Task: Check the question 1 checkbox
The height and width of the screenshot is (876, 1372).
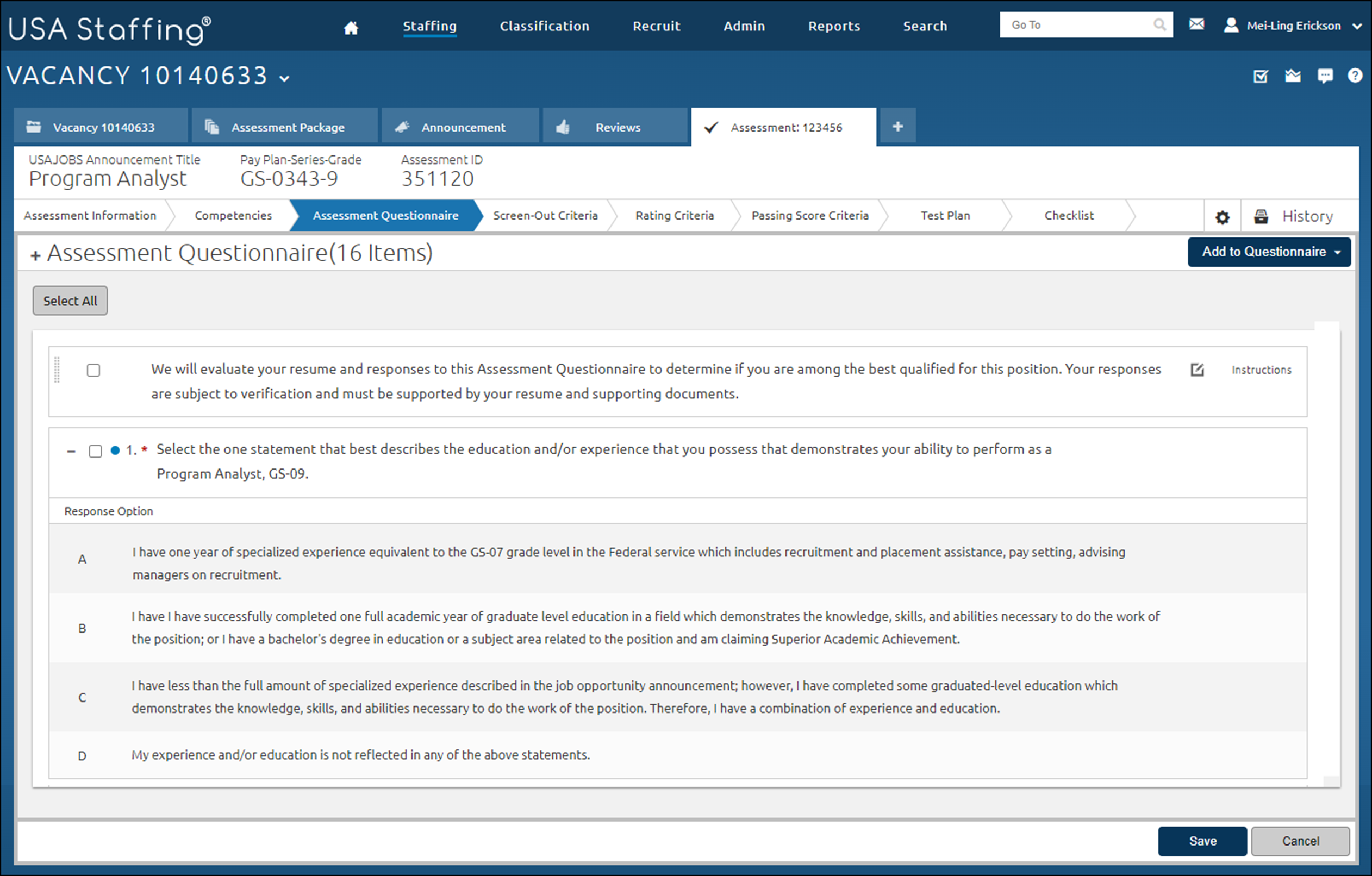Action: tap(95, 451)
